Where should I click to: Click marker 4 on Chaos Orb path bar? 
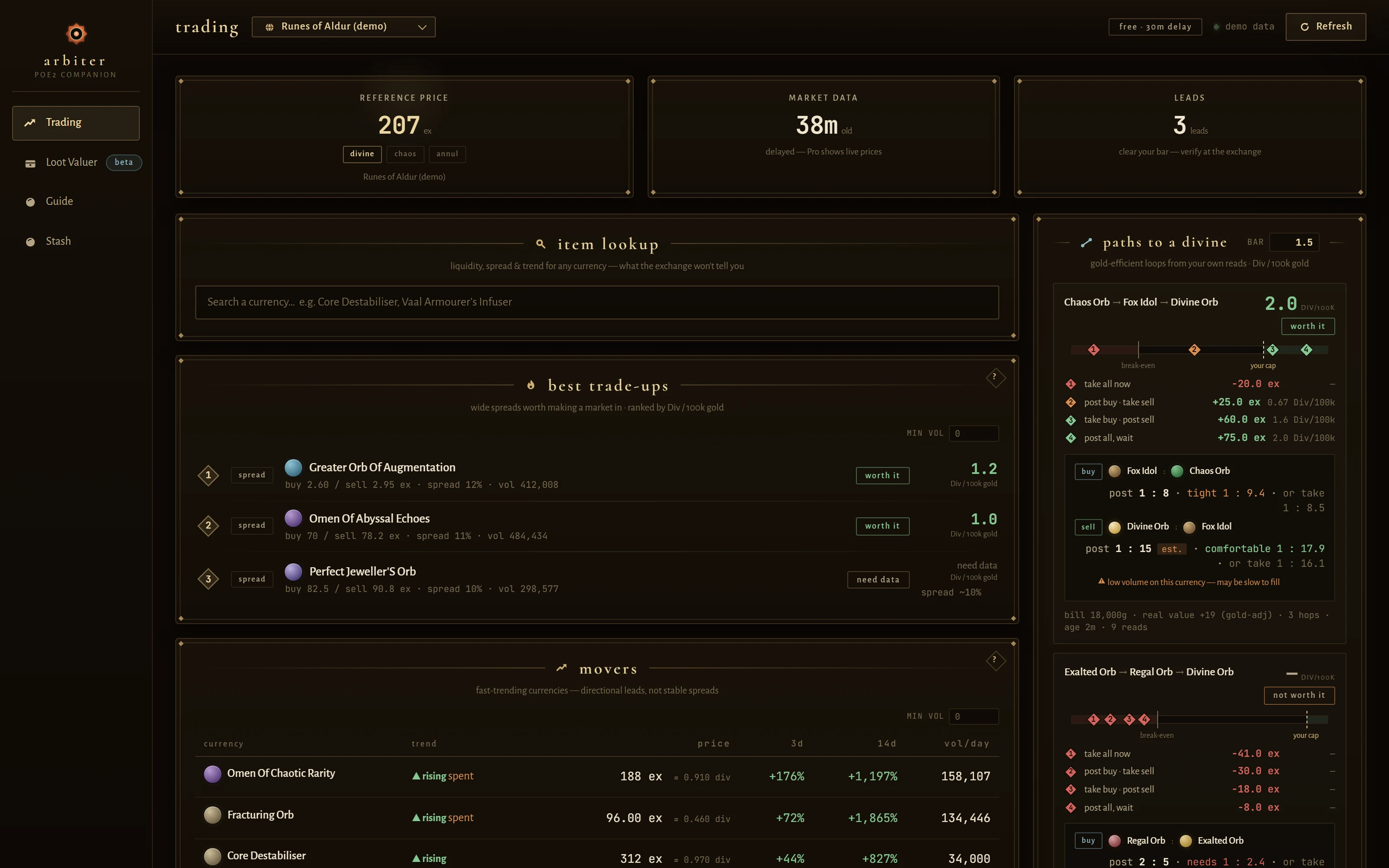click(1307, 350)
